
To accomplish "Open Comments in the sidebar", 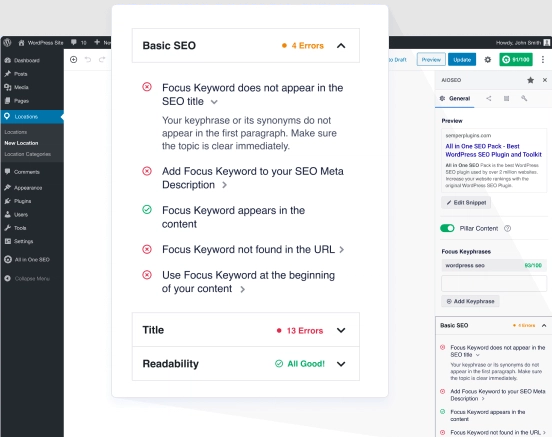I will pyautogui.click(x=22, y=172).
